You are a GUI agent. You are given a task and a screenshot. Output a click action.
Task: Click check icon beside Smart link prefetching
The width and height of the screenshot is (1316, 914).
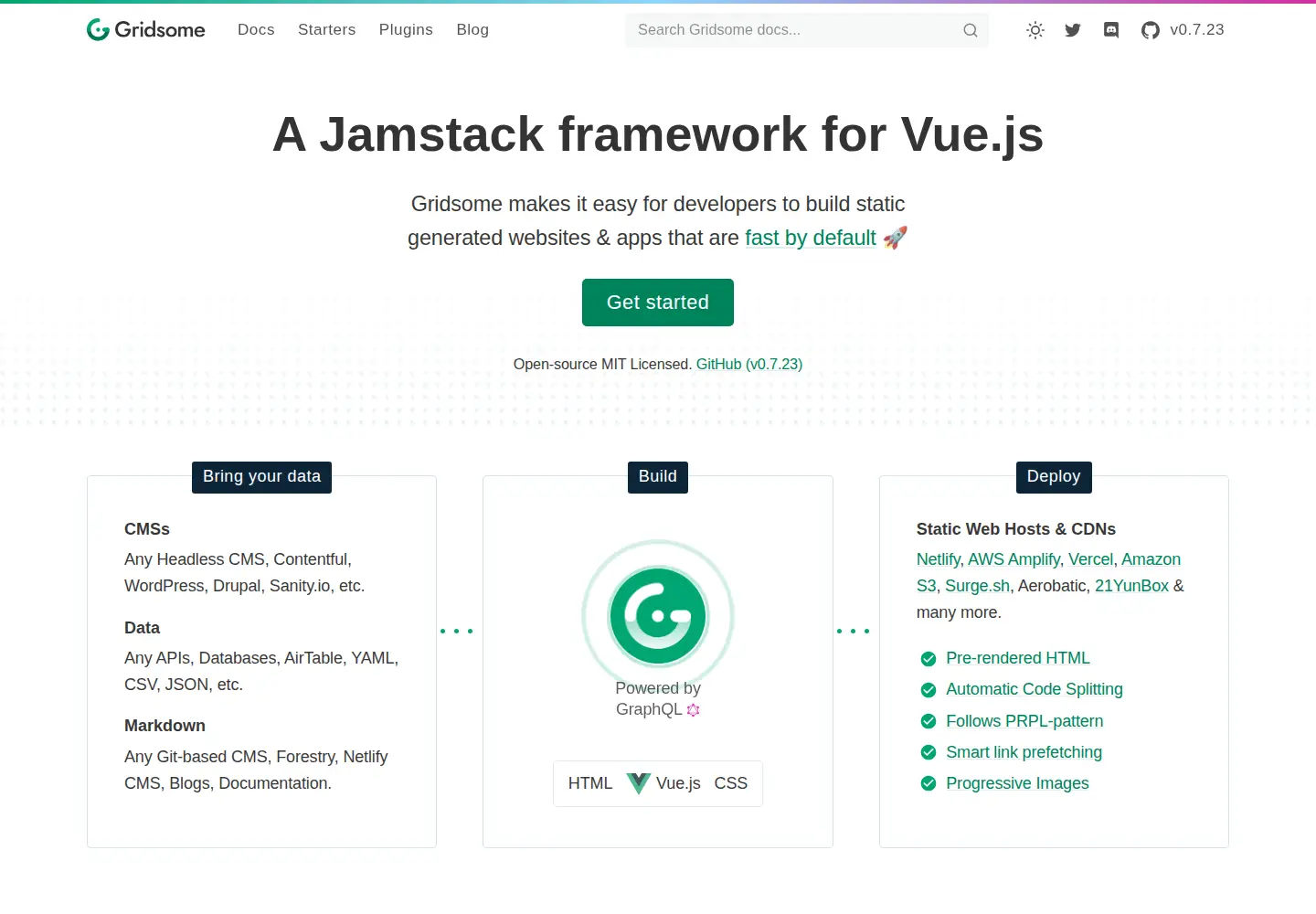pos(929,752)
